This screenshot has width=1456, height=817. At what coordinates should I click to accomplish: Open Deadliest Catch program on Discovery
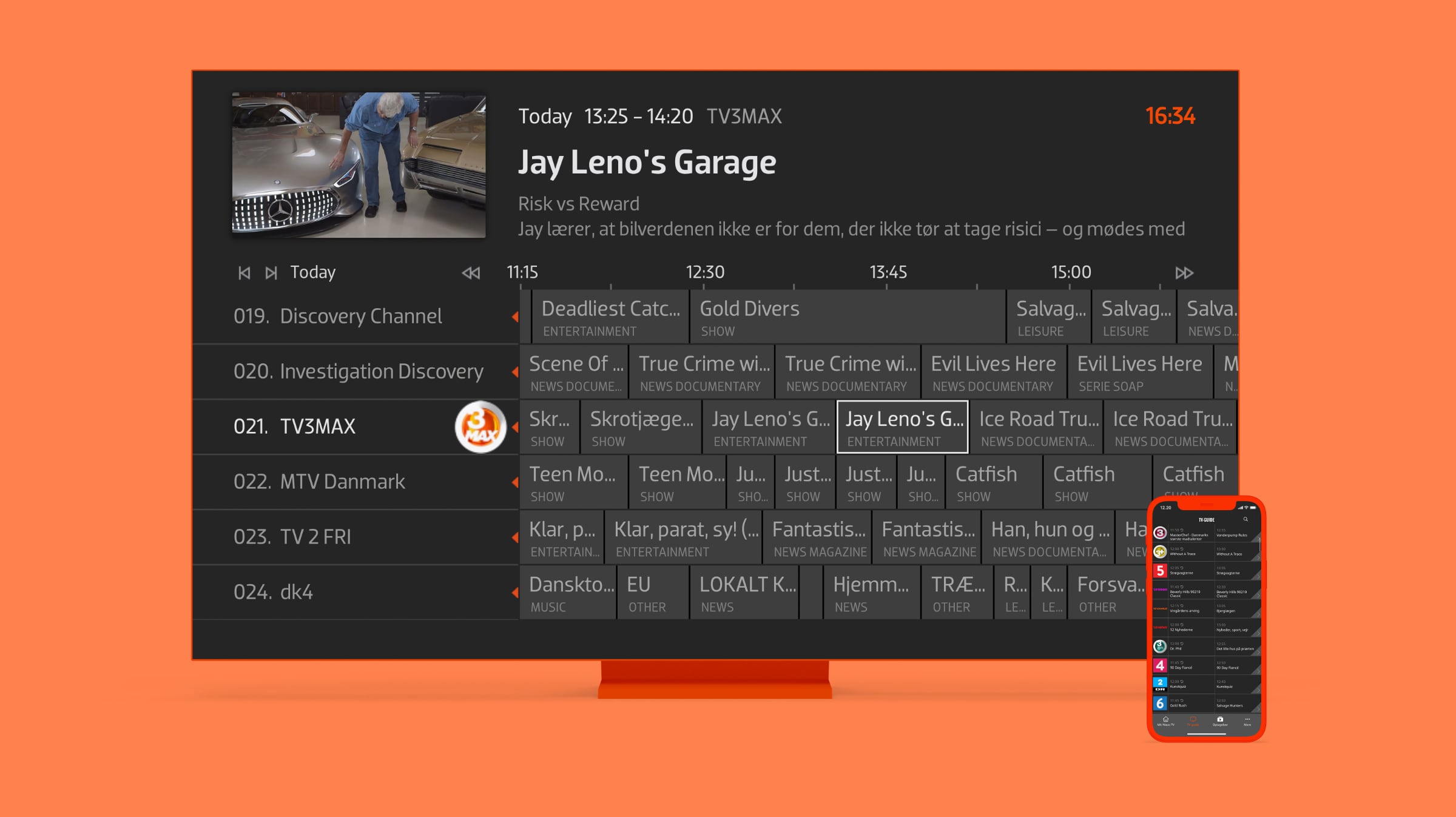(x=610, y=317)
